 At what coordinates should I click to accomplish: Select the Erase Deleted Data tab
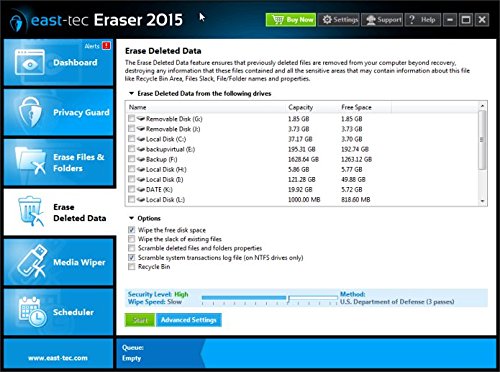tap(59, 212)
